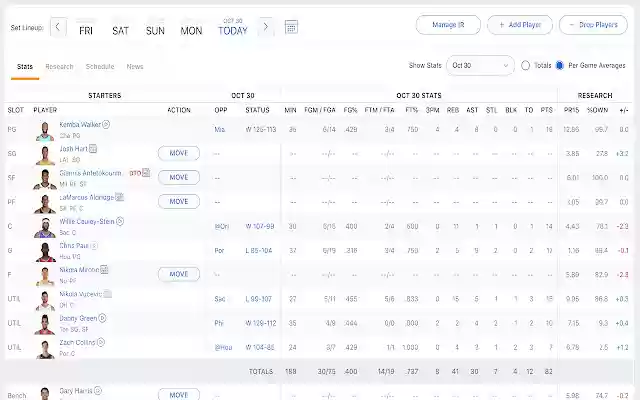Open Kemba Walker's player headshot

pyautogui.click(x=44, y=131)
